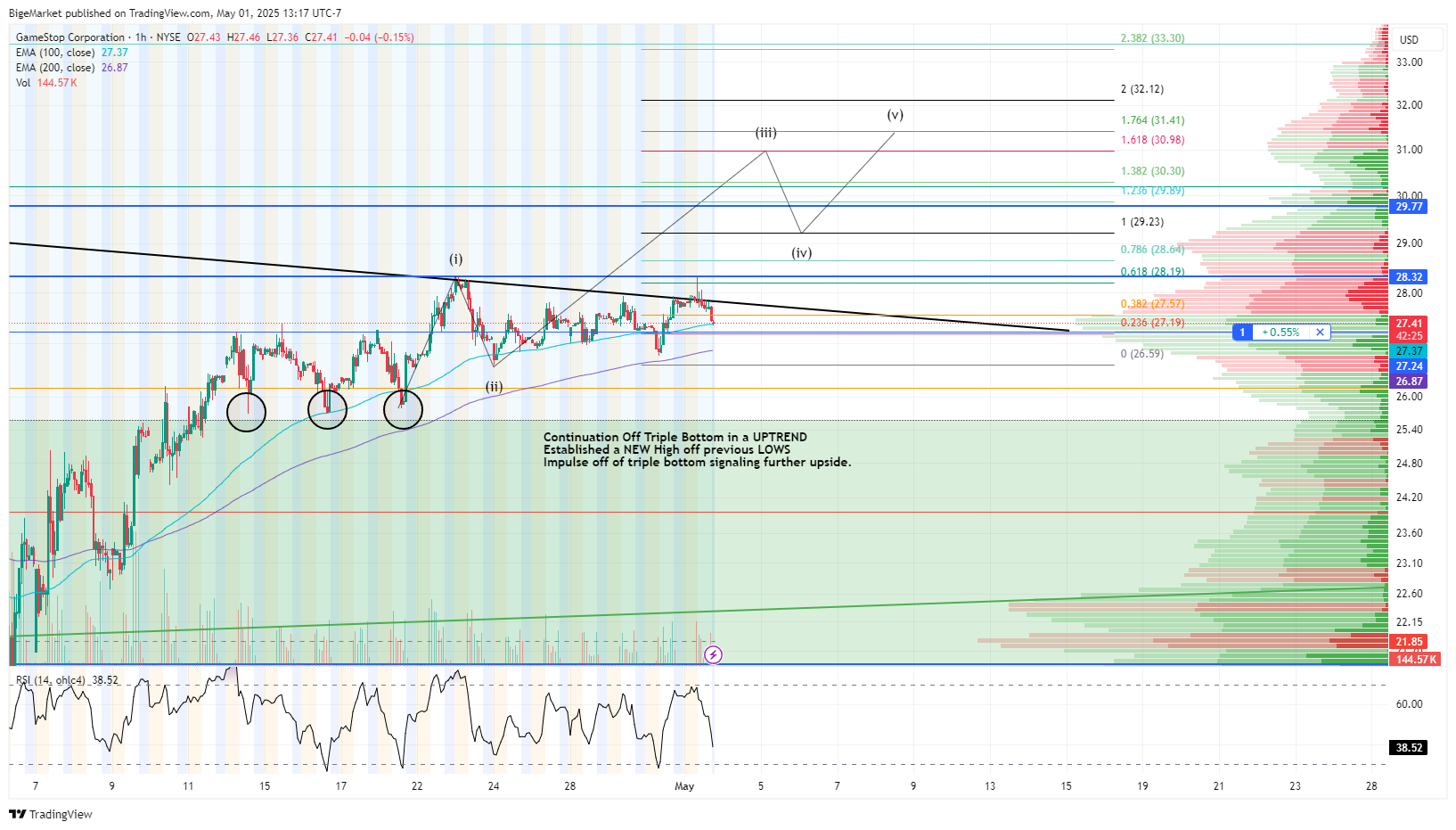Click Fibonacci level 1.764 (31.41) label

[x=1152, y=120]
